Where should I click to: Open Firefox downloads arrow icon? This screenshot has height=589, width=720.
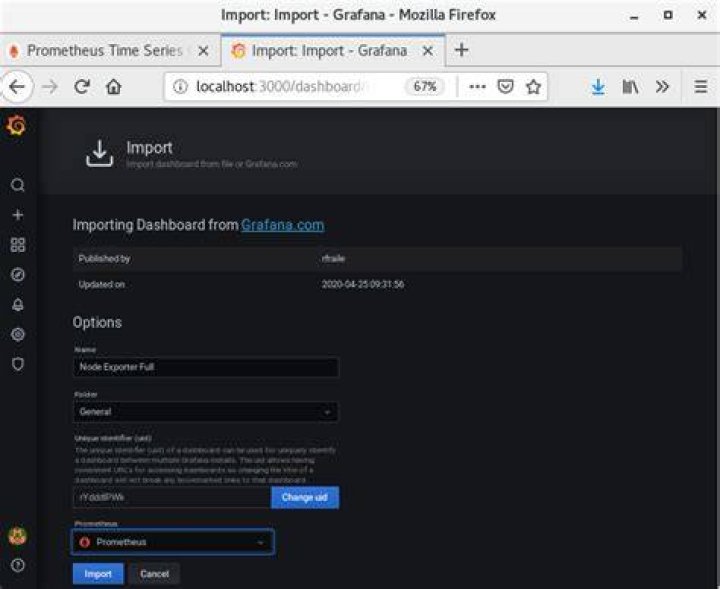coord(598,87)
